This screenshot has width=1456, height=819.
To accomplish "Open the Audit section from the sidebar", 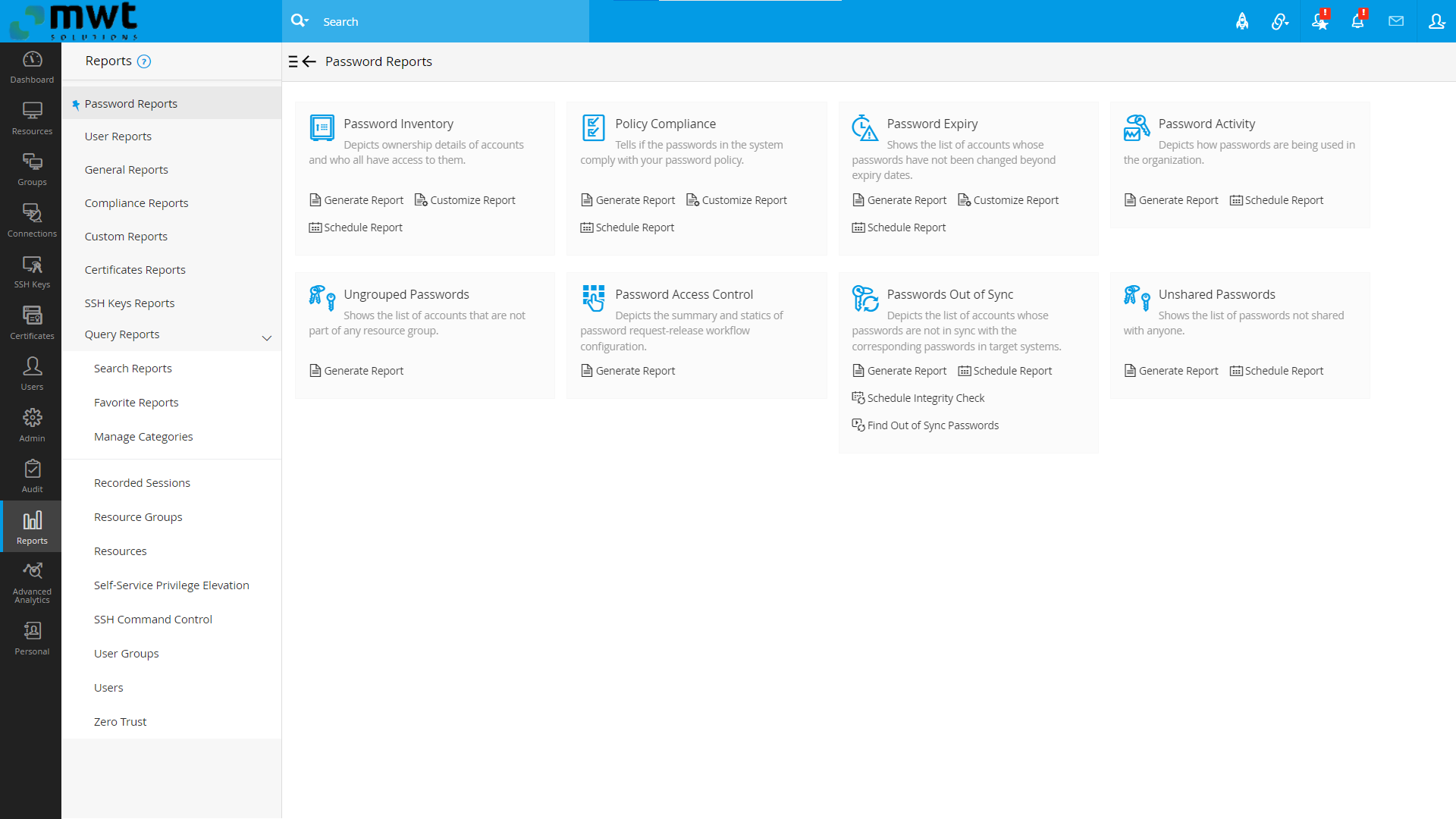I will click(31, 475).
